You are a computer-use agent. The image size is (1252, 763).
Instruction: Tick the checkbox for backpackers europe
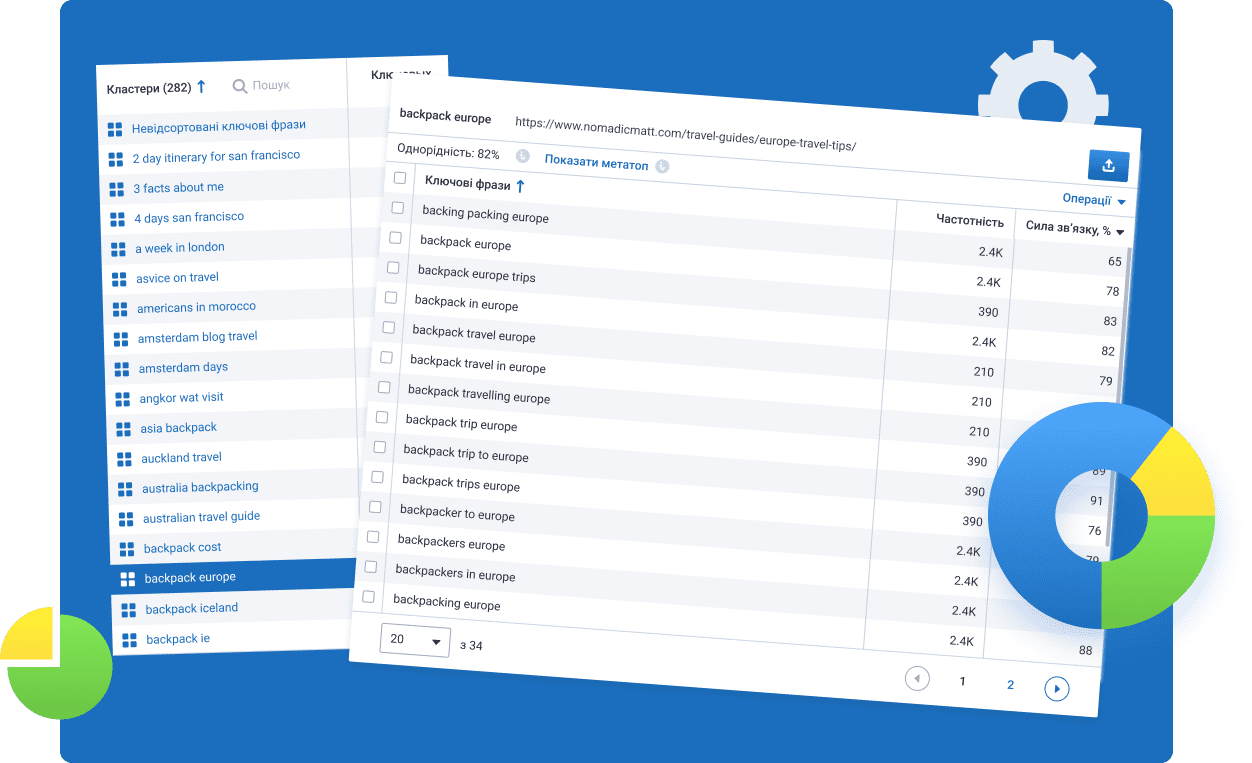click(373, 537)
